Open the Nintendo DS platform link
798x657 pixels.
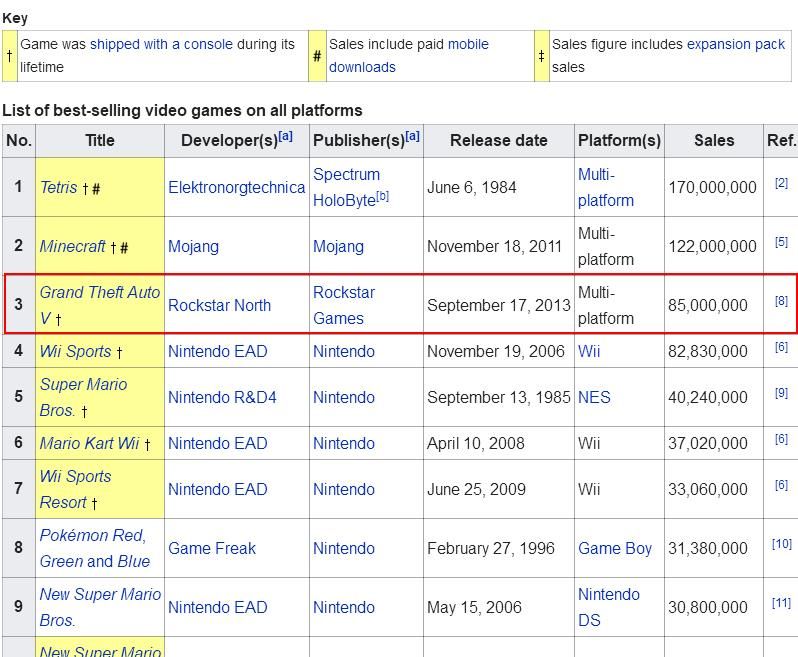(609, 607)
